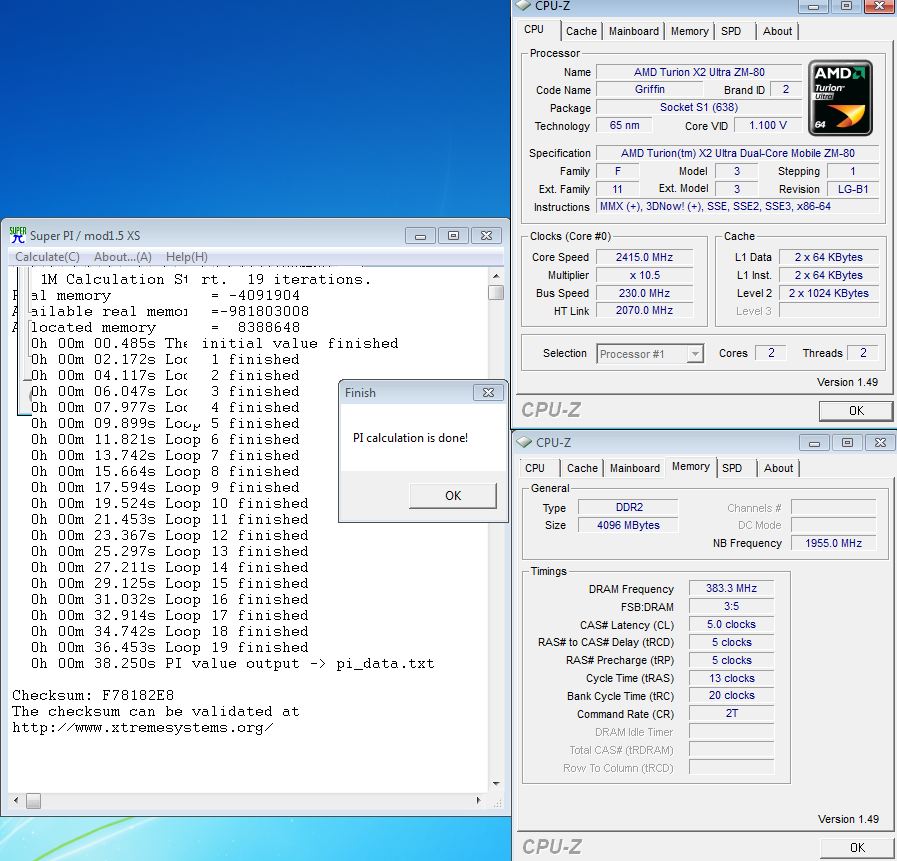
Task: Open About tab in lower CPU-Z window
Action: (x=778, y=469)
